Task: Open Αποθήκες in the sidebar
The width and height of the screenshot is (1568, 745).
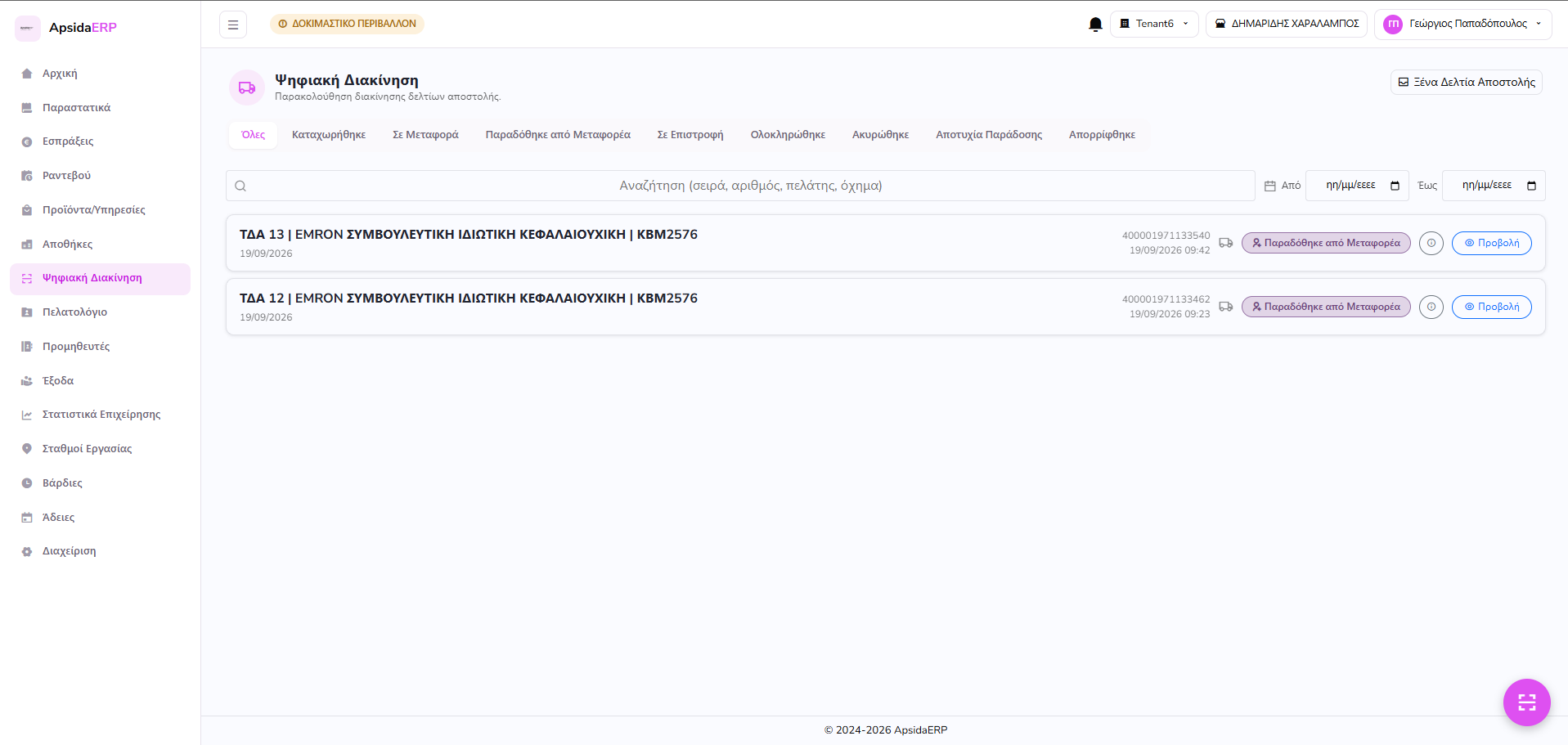Action: pos(100,245)
